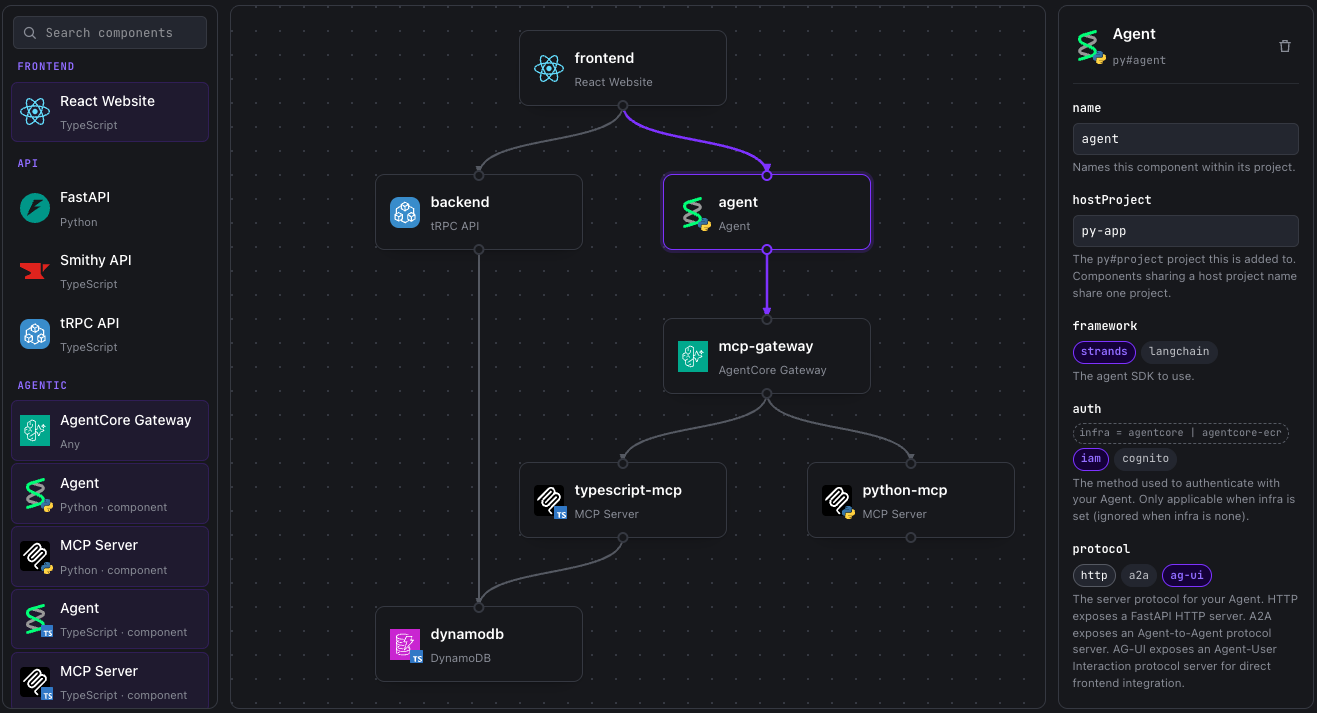Click the AGENTIC category heading
This screenshot has width=1317, height=713.
(42, 385)
